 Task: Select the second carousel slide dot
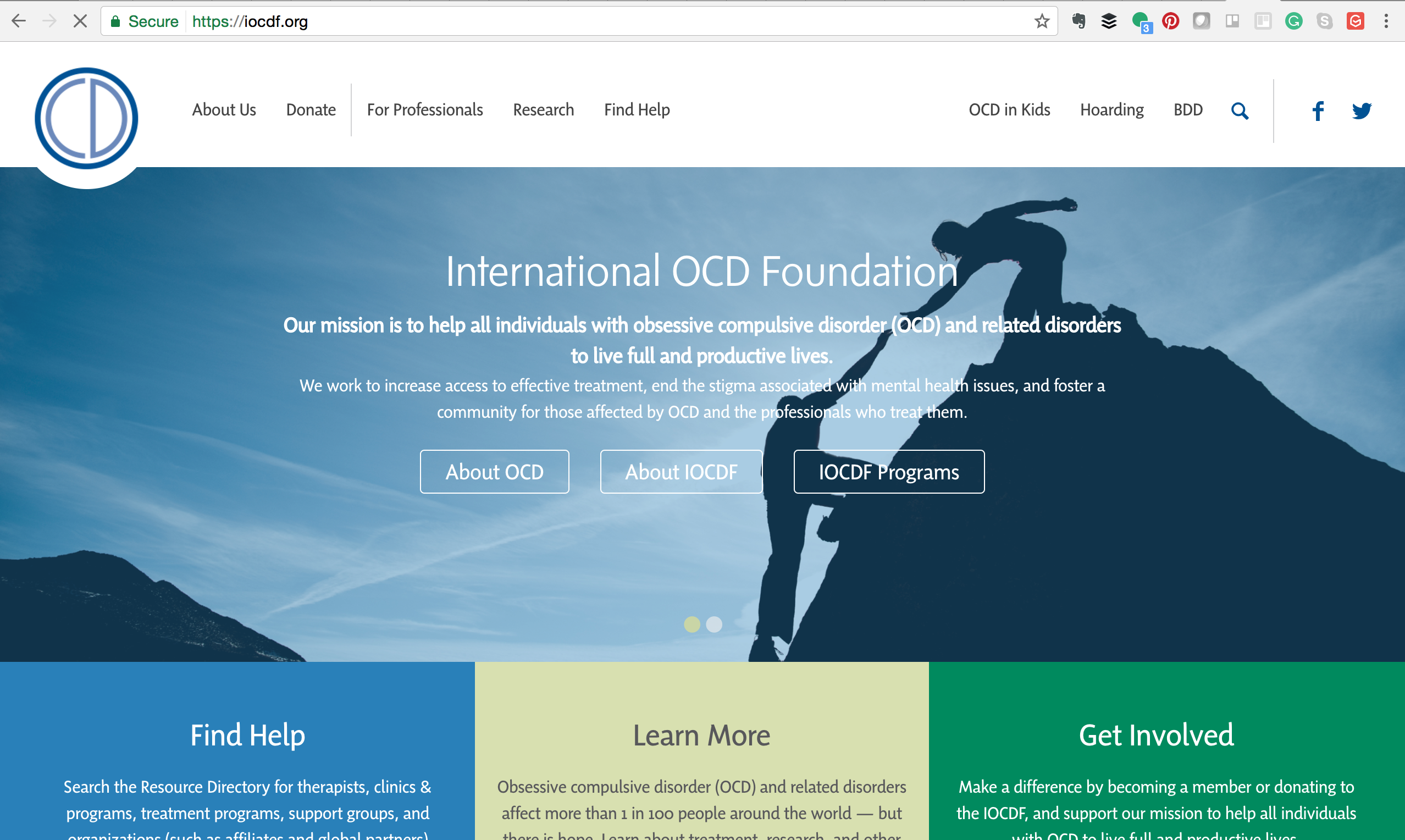pos(714,625)
